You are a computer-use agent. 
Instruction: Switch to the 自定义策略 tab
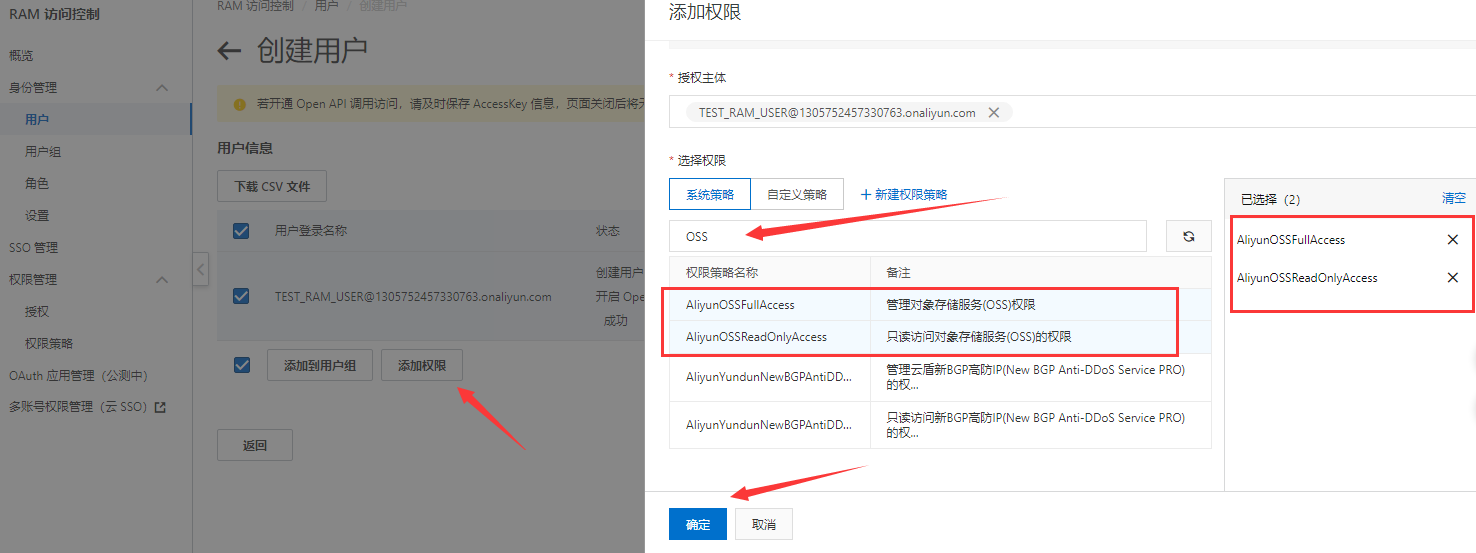coord(797,194)
